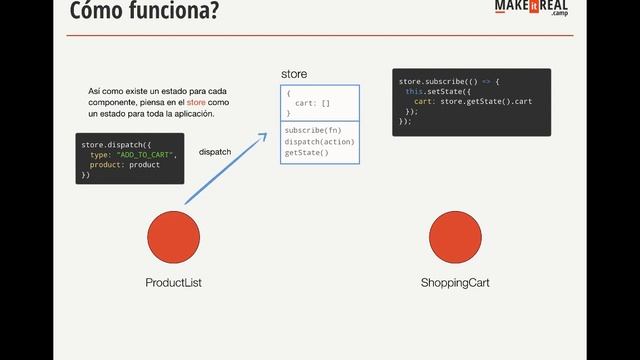Click the MAKE it REAL .camp logo
640x360 pixels.
(x=531, y=8)
